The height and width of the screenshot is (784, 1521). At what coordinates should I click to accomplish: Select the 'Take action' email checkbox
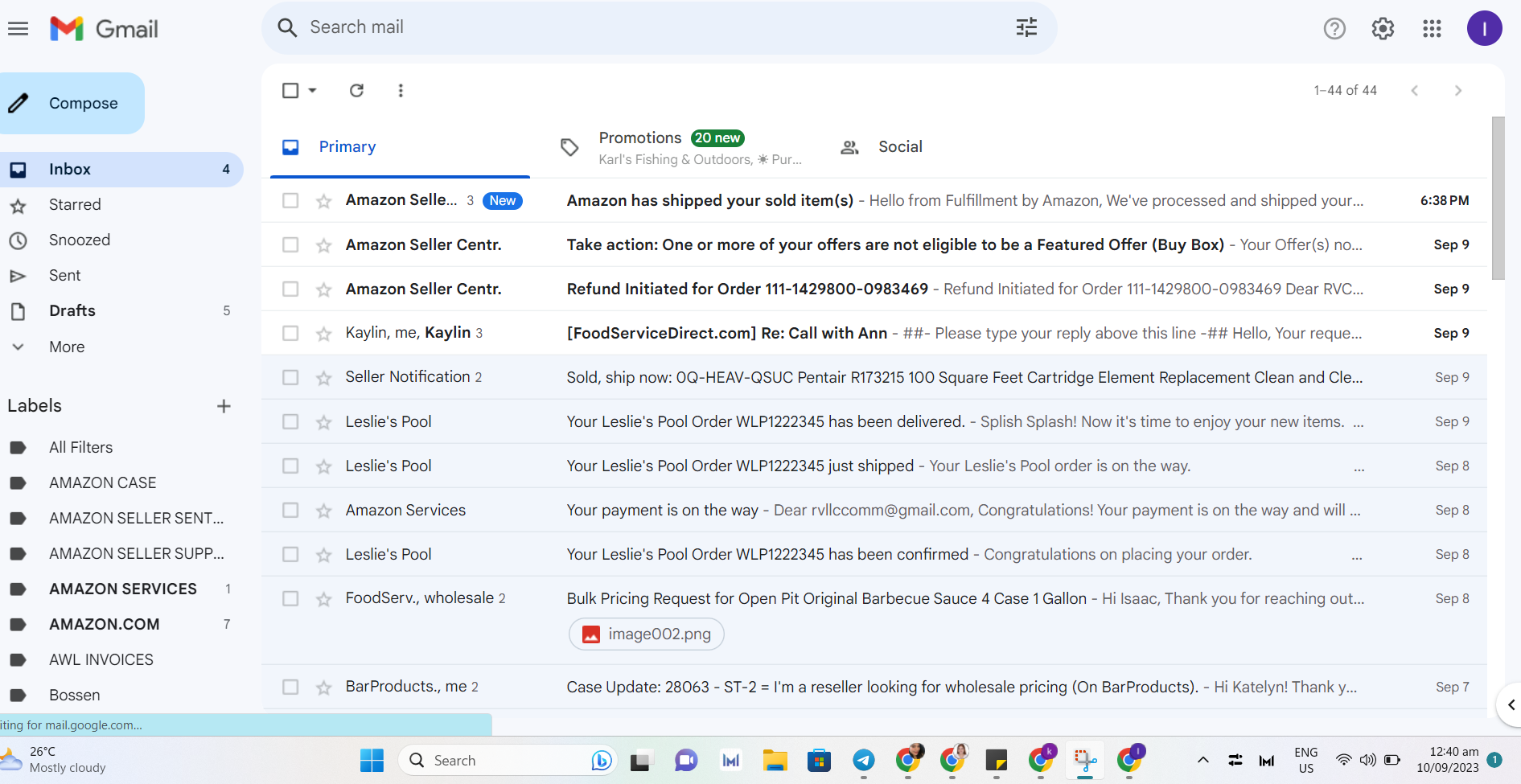[x=290, y=244]
